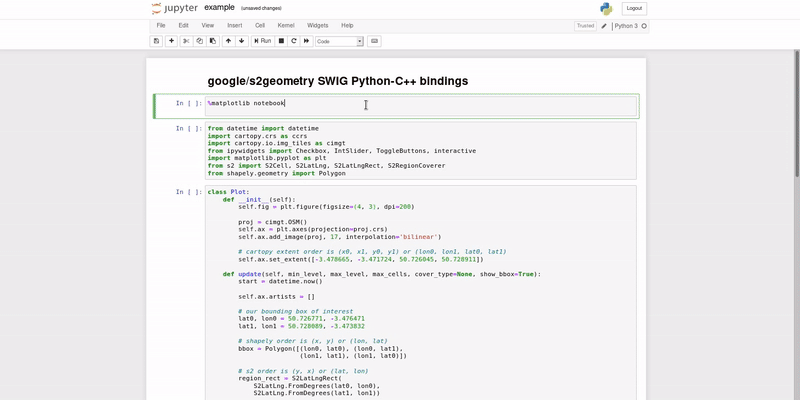This screenshot has width=800, height=400.
Task: Click the Run button
Action: [263, 41]
